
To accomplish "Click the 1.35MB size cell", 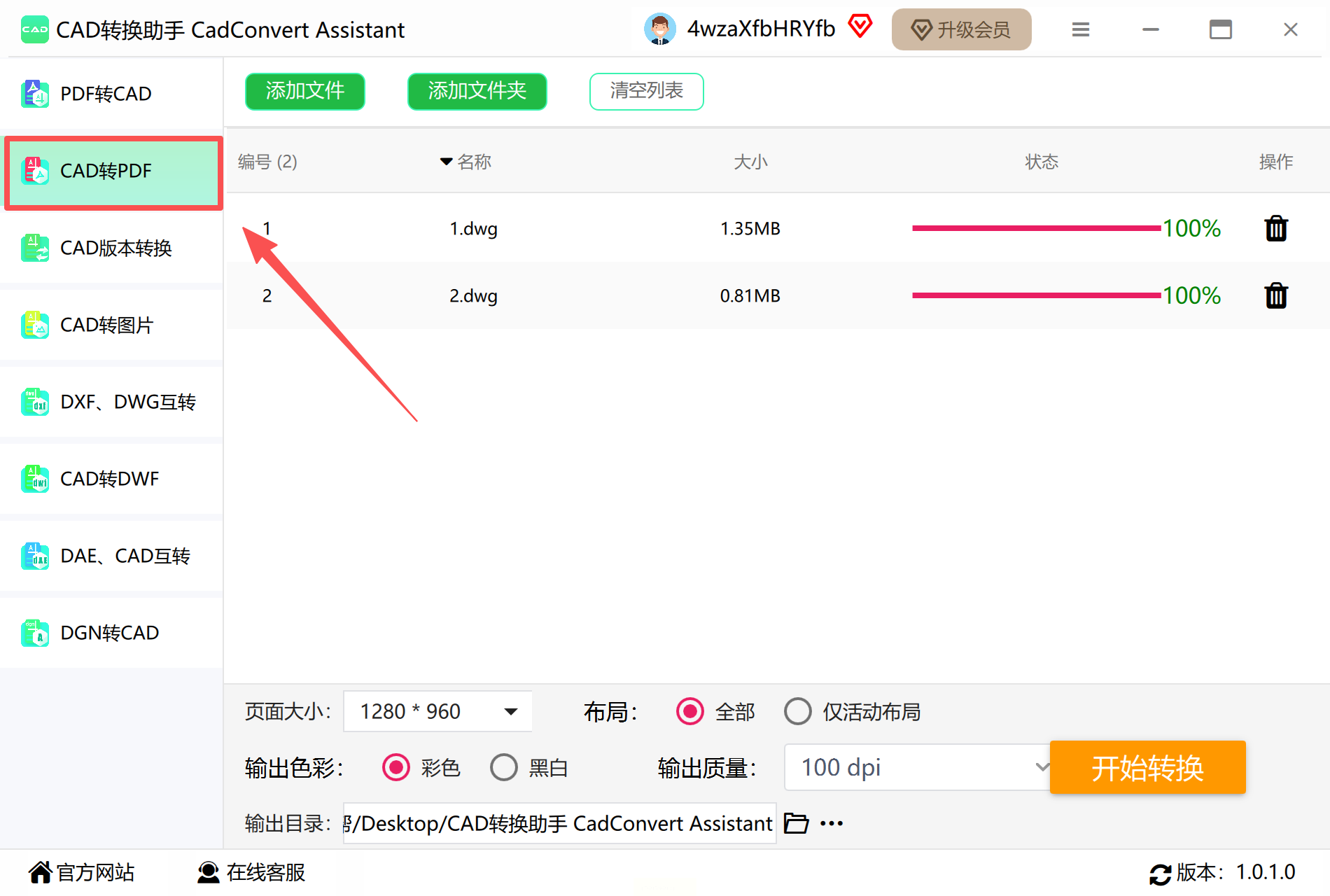I will [750, 229].
